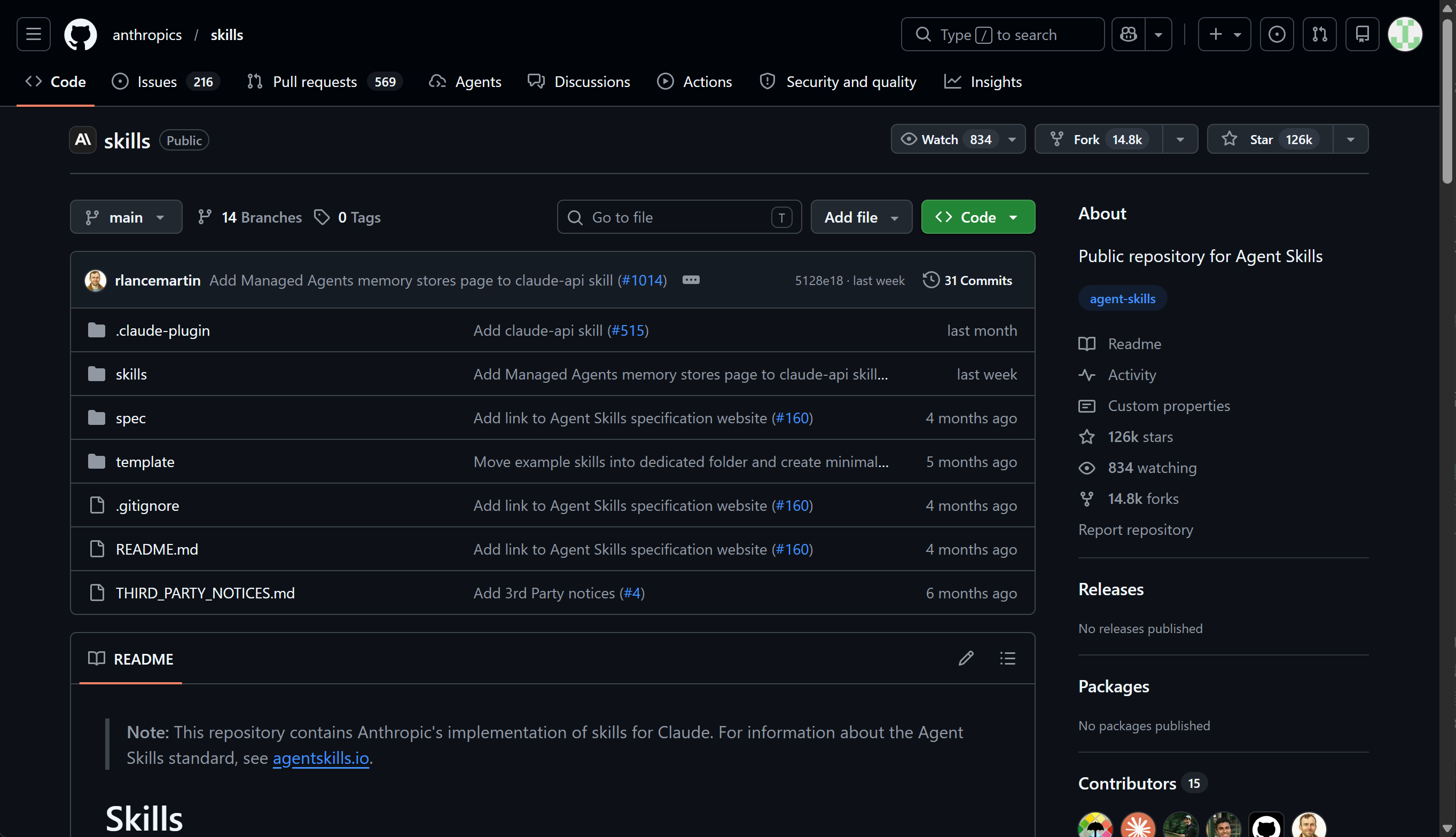
Task: Click the agent-skills topic tag
Action: tap(1122, 298)
